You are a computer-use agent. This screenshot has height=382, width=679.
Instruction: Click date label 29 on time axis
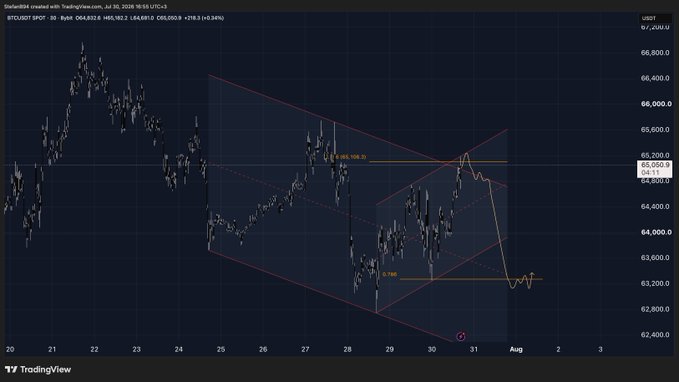click(390, 349)
